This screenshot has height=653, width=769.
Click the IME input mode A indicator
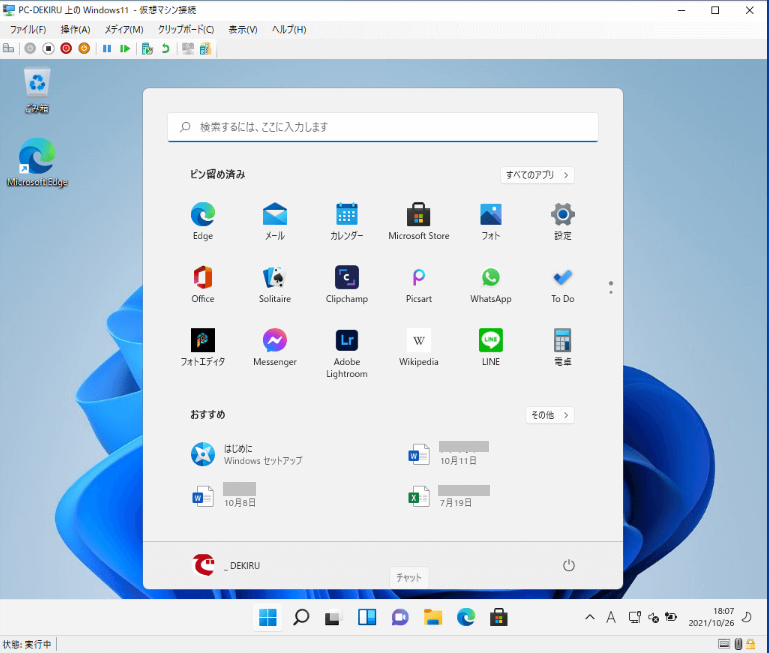pyautogui.click(x=611, y=617)
